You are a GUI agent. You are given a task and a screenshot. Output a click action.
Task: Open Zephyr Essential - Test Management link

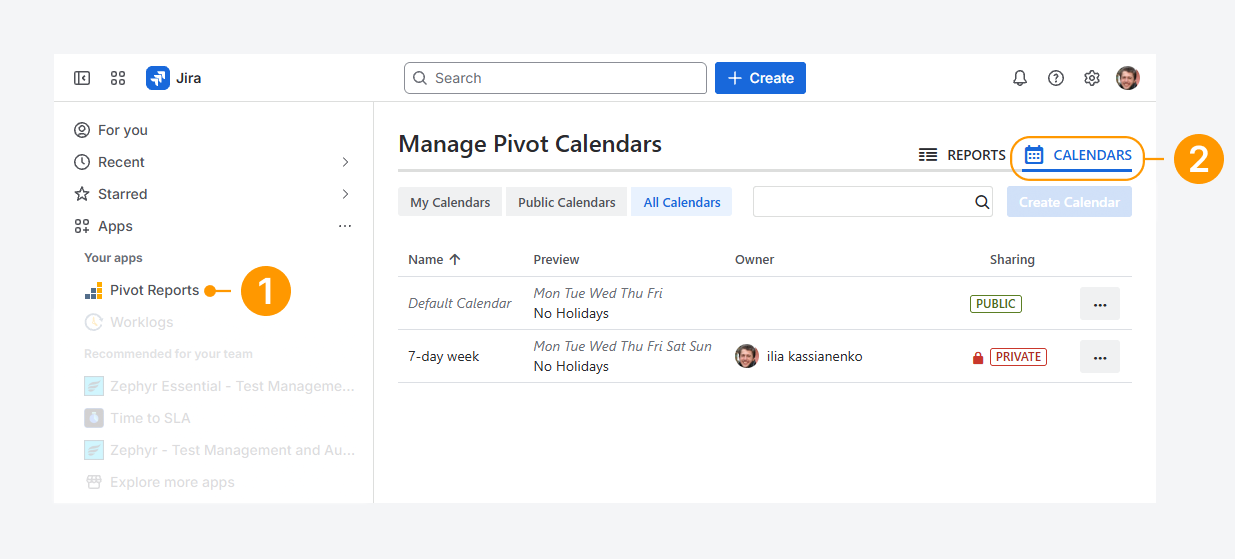click(x=232, y=386)
